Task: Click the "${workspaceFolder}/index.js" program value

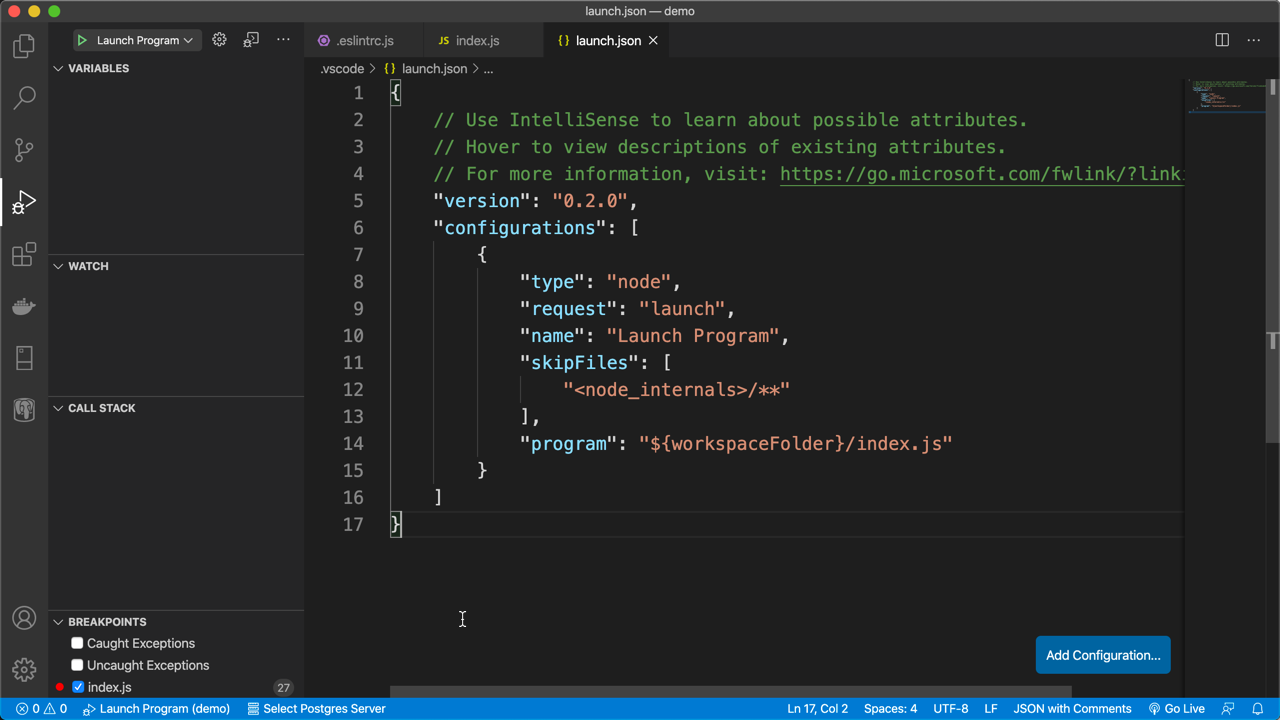Action: (x=796, y=444)
